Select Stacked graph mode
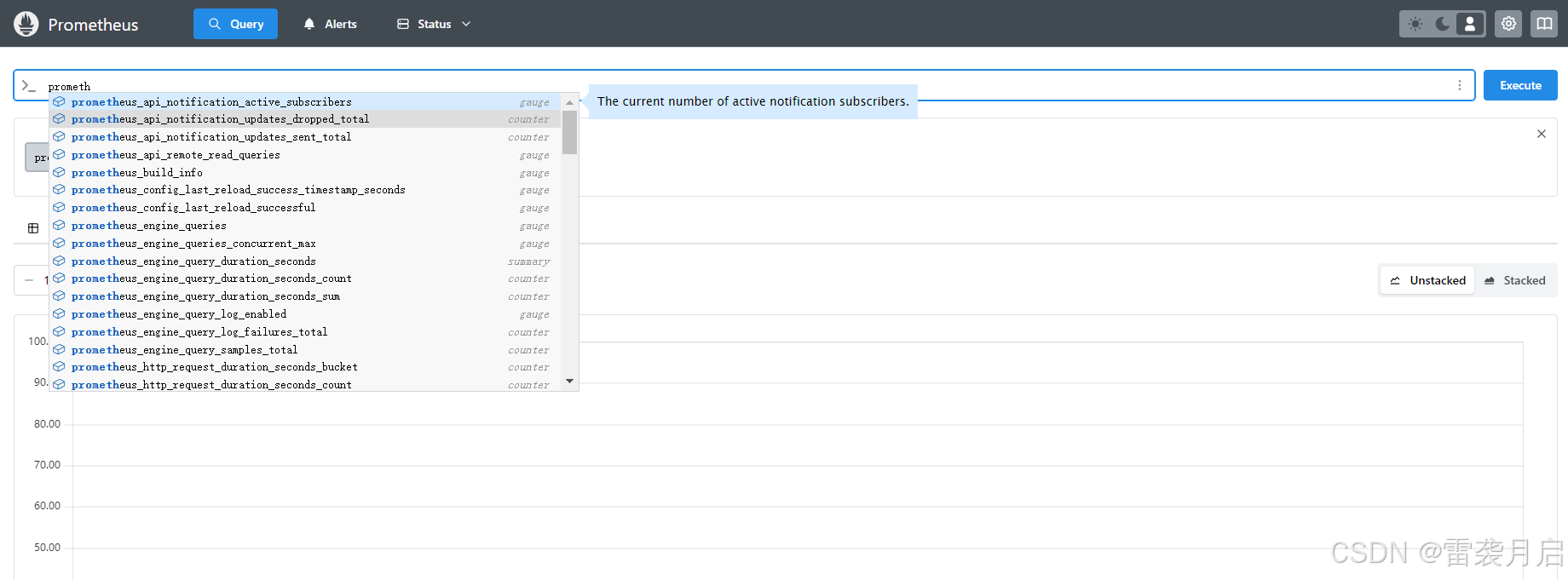The height and width of the screenshot is (580, 1568). [1515, 280]
